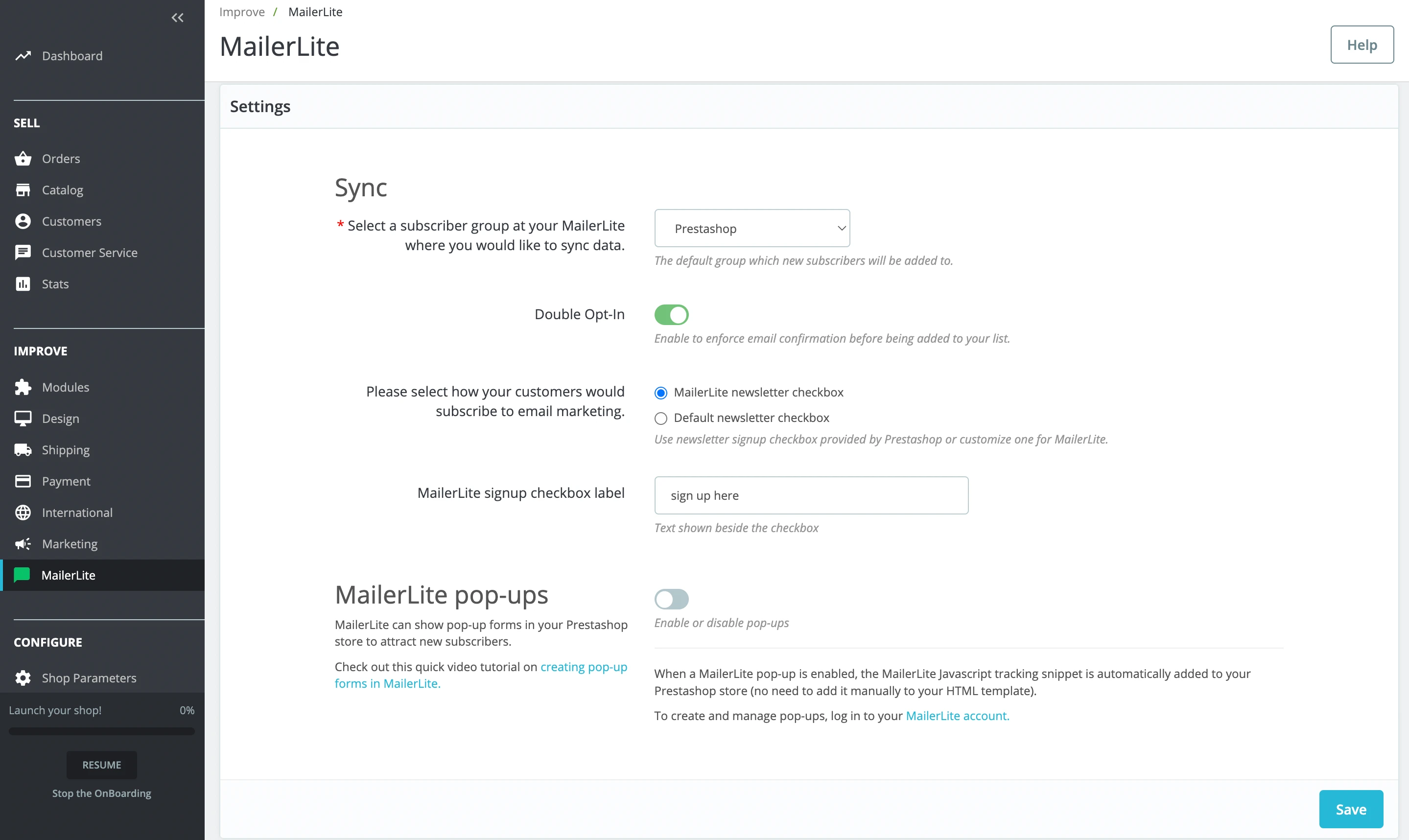Viewport: 1409px width, 840px height.
Task: Click the signup checkbox label text field
Action: click(811, 495)
